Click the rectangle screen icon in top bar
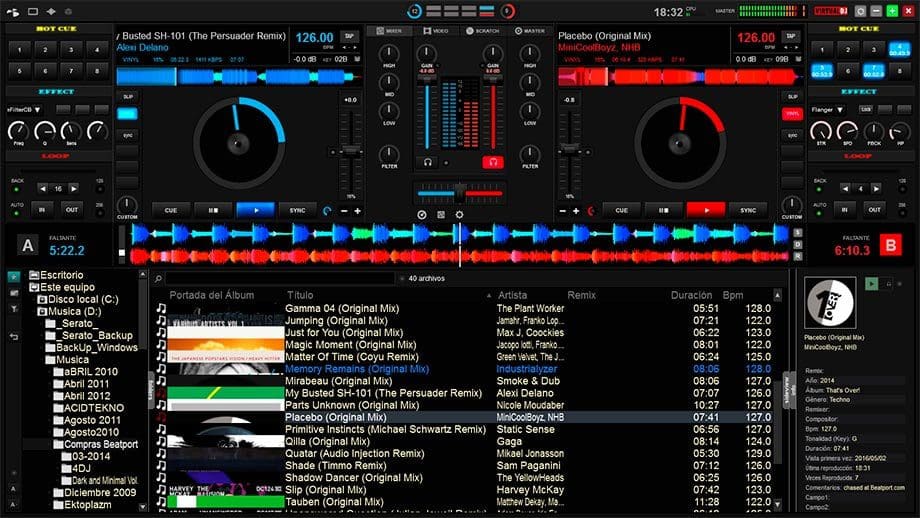Screen dimensions: 920x518 click(x=33, y=11)
